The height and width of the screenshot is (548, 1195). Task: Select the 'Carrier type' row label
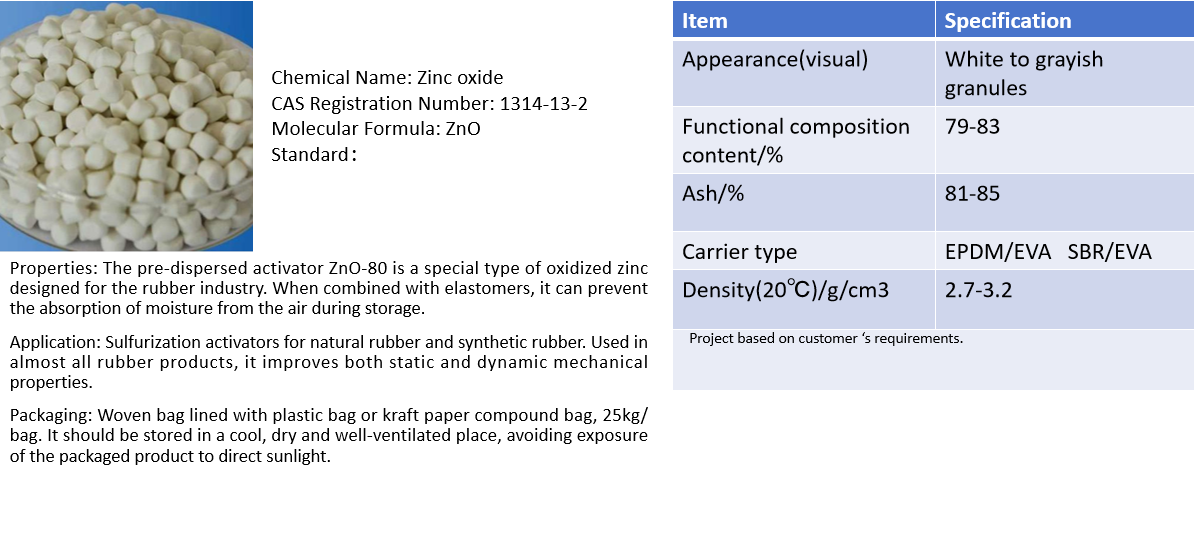(x=739, y=252)
